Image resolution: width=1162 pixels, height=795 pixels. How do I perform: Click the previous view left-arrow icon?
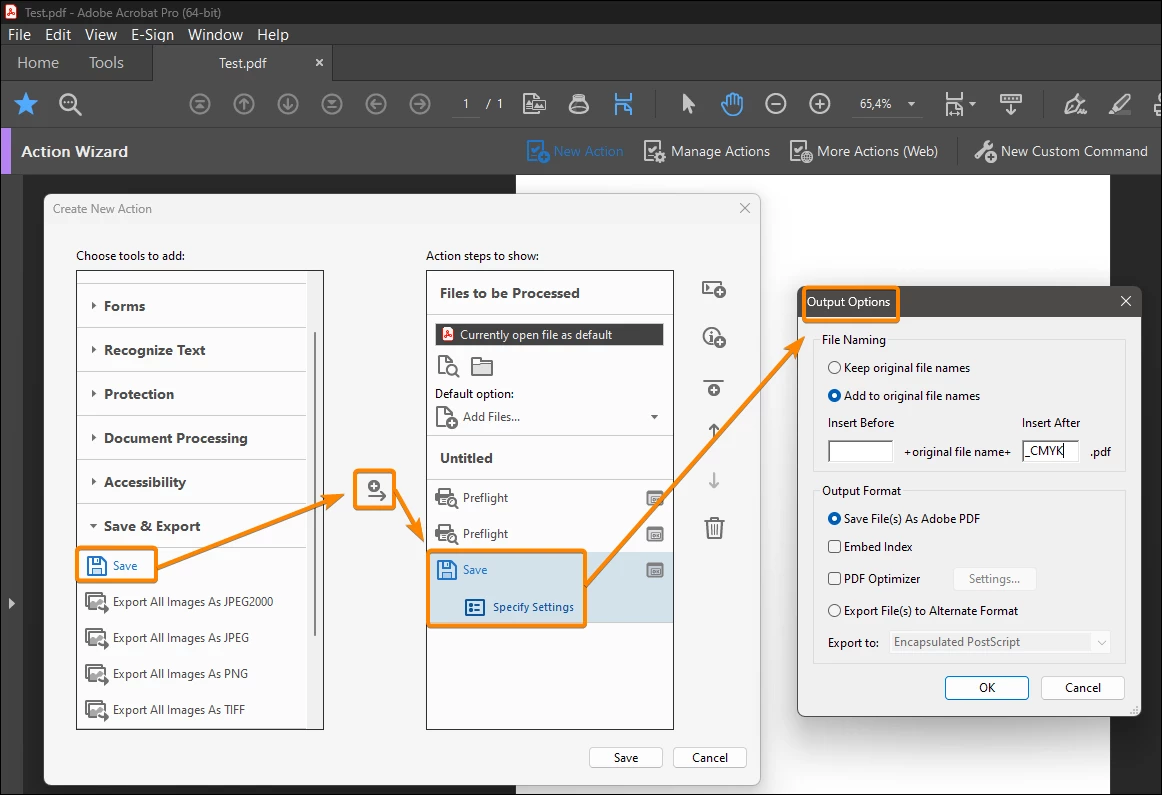376,104
